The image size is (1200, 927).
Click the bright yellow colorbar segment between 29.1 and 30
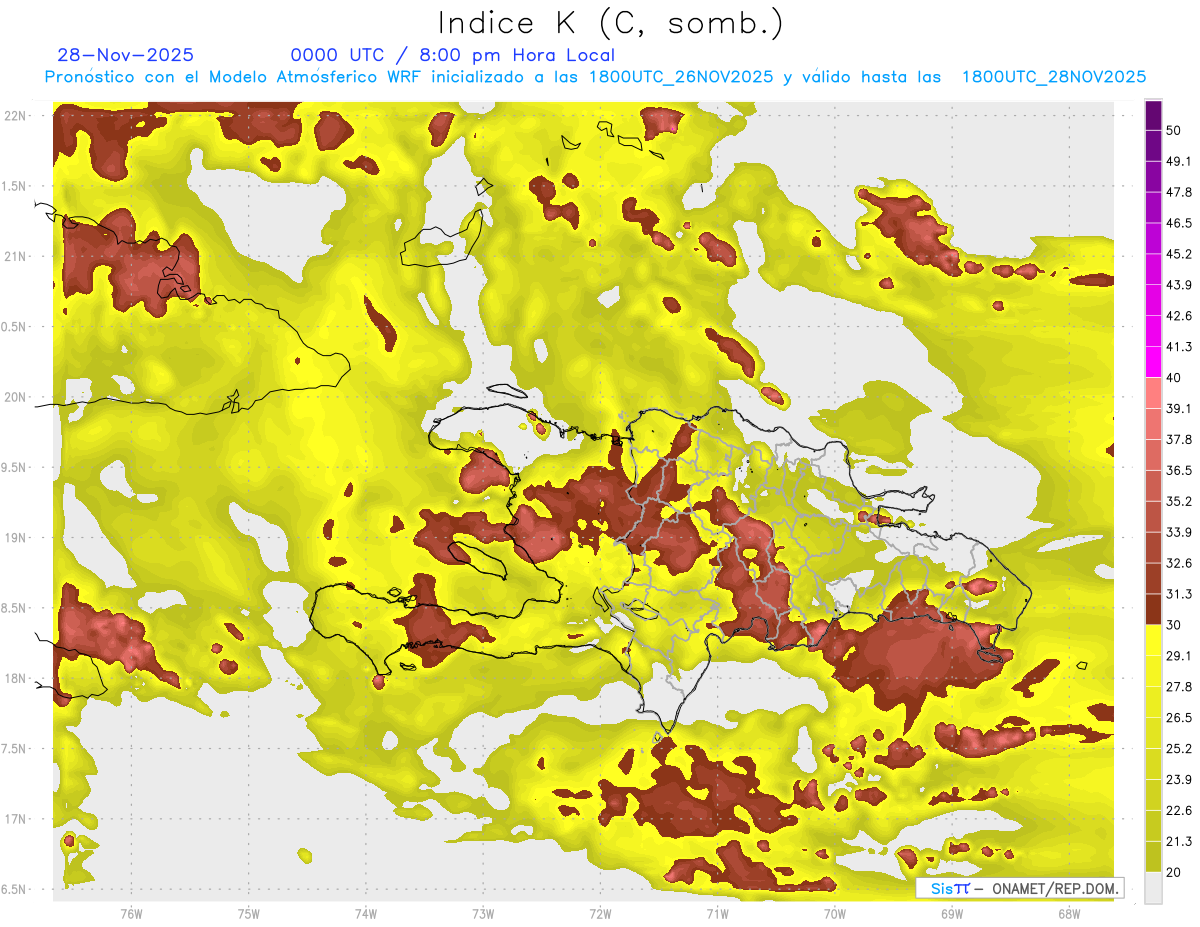click(1153, 640)
